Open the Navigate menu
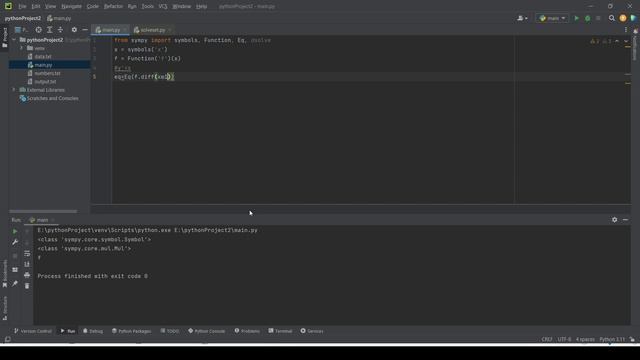Screen dimensions: 640x360 71,7
